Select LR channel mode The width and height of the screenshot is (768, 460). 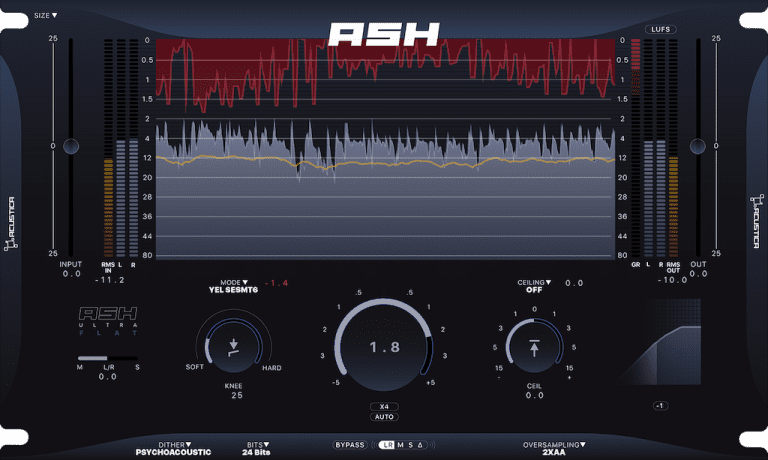[387, 445]
